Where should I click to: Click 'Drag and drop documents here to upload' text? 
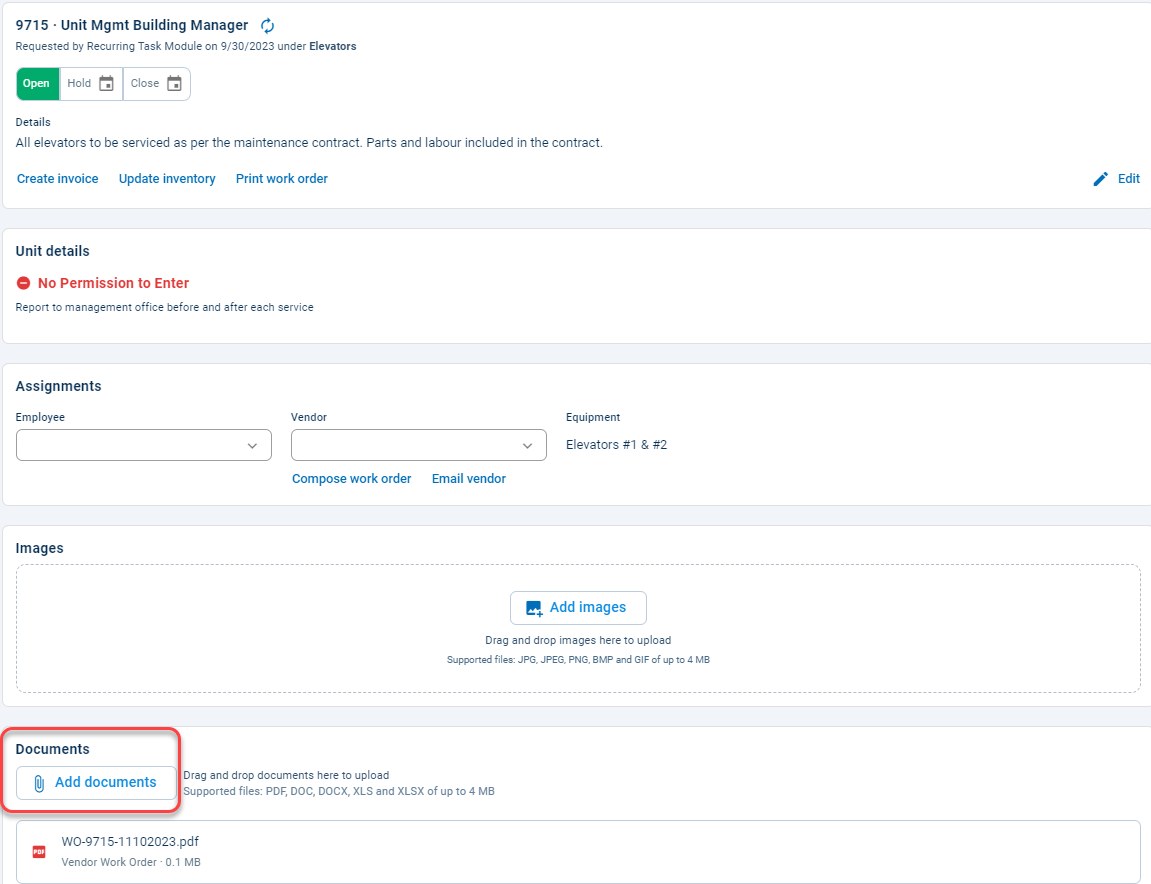click(286, 775)
